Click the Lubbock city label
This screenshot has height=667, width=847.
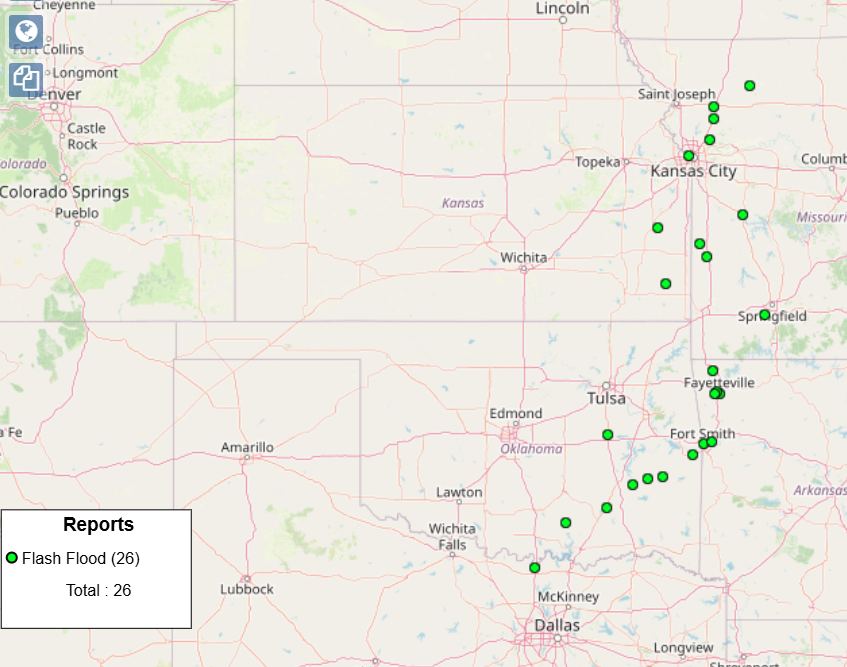(x=247, y=589)
